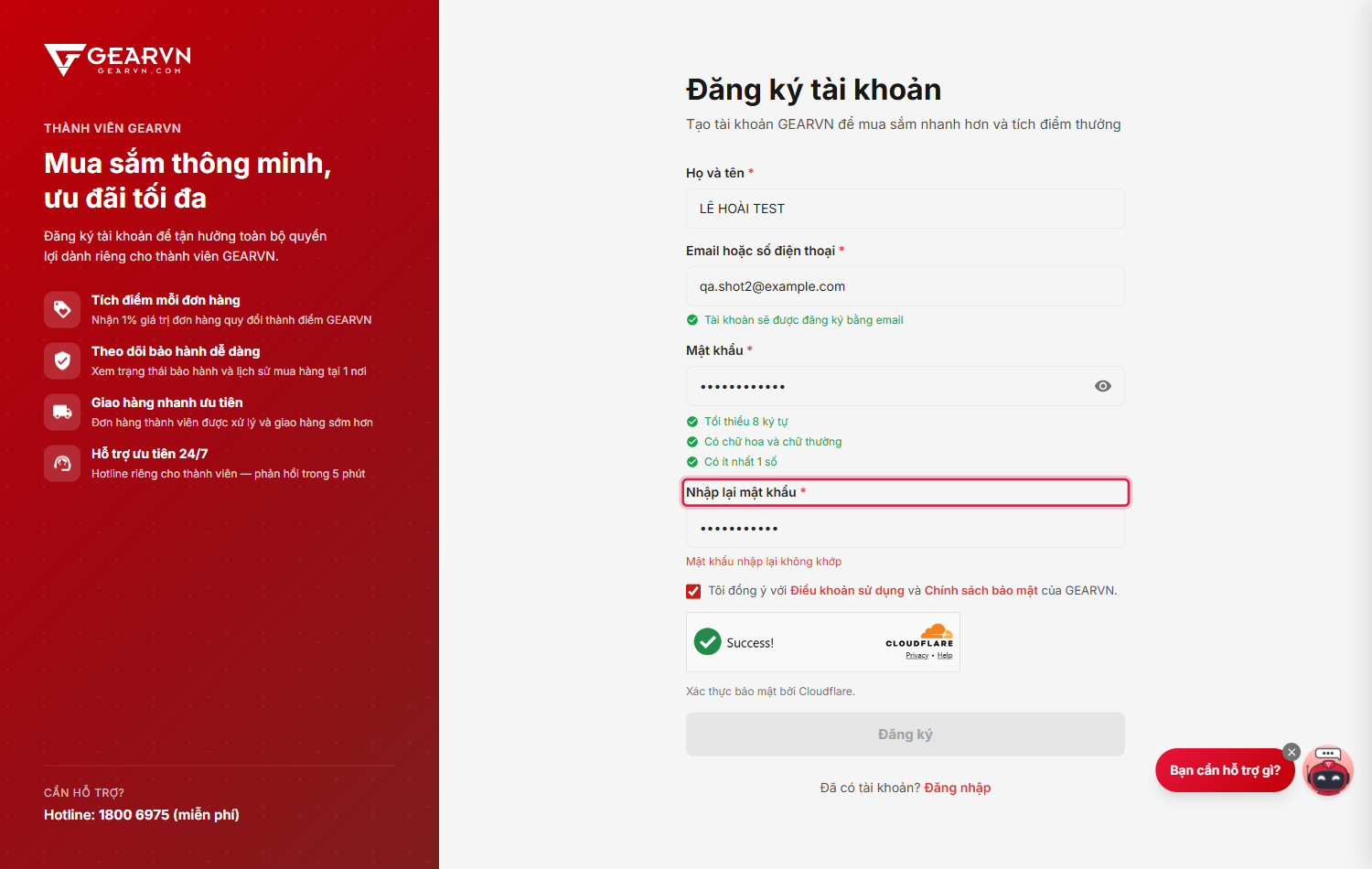Dismiss the 'Bạn cần hỗ trợ gì?' bubble

tap(1292, 752)
